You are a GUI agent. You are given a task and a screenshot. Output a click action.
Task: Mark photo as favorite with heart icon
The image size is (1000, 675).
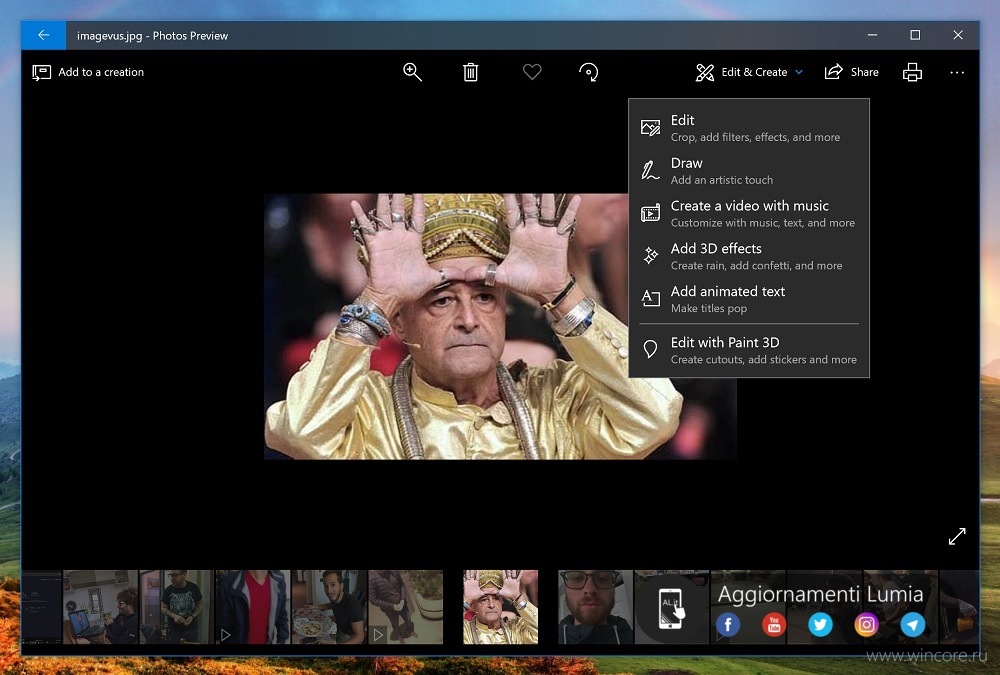click(532, 72)
